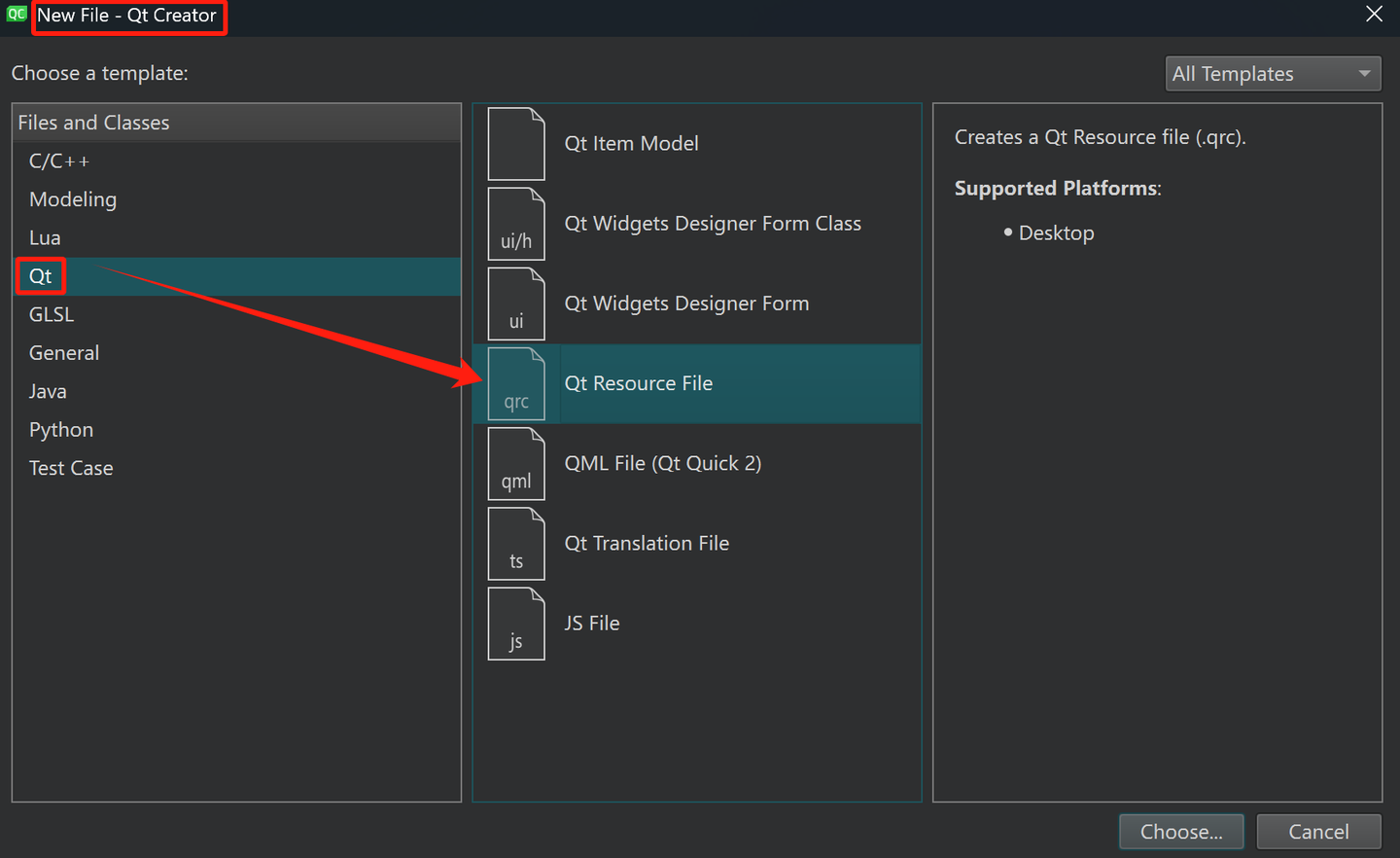Close the New File window
1400x858 pixels.
click(x=1374, y=15)
